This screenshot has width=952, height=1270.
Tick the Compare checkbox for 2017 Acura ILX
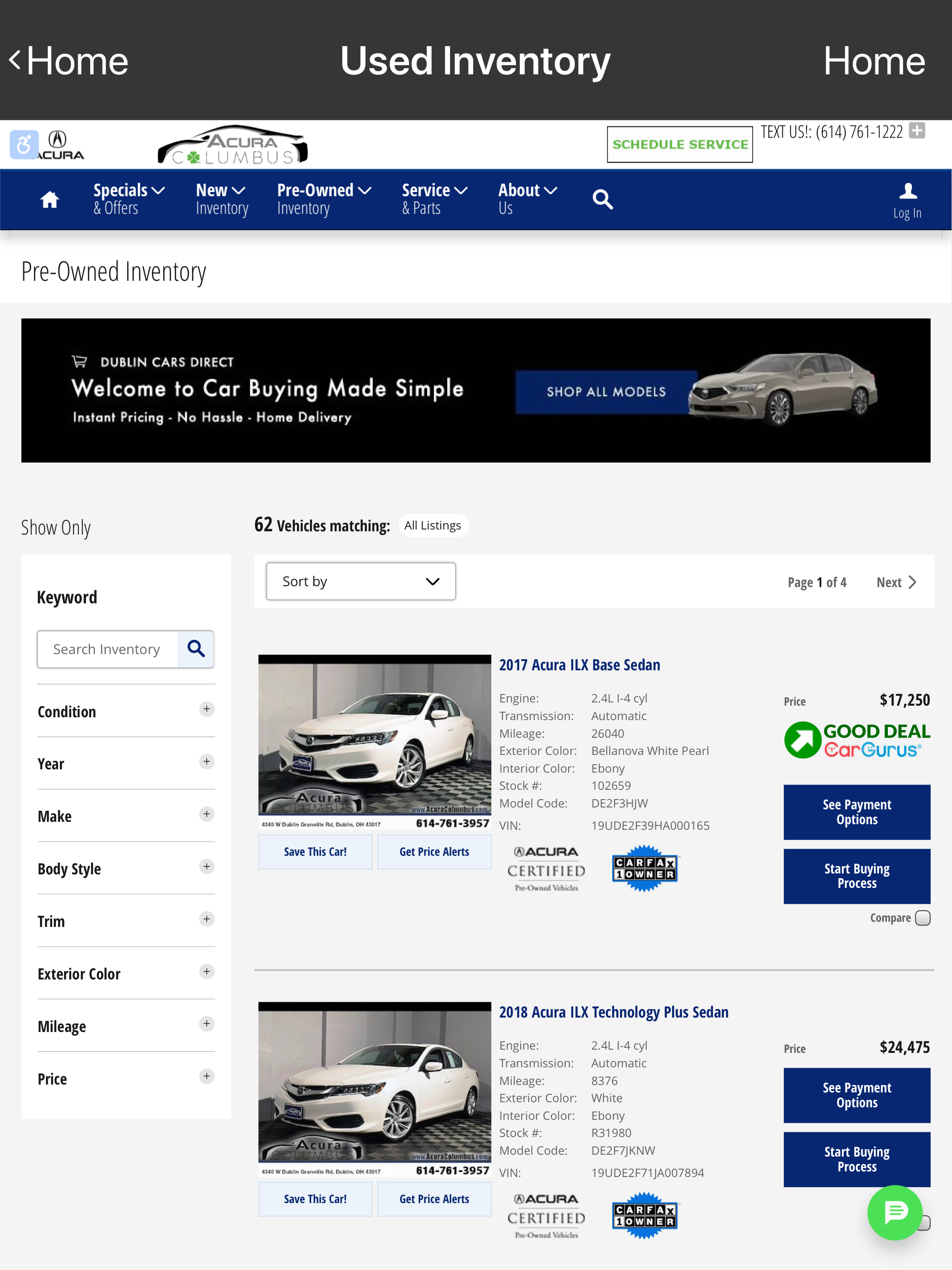pyautogui.click(x=922, y=918)
